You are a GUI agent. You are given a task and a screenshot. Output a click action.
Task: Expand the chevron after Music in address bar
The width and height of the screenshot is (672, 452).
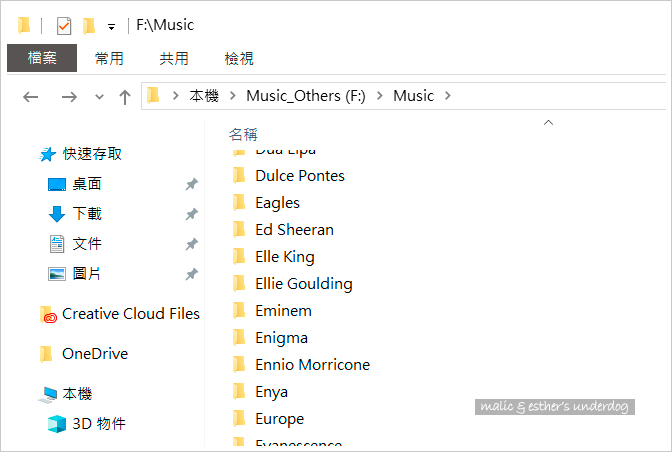click(x=448, y=96)
